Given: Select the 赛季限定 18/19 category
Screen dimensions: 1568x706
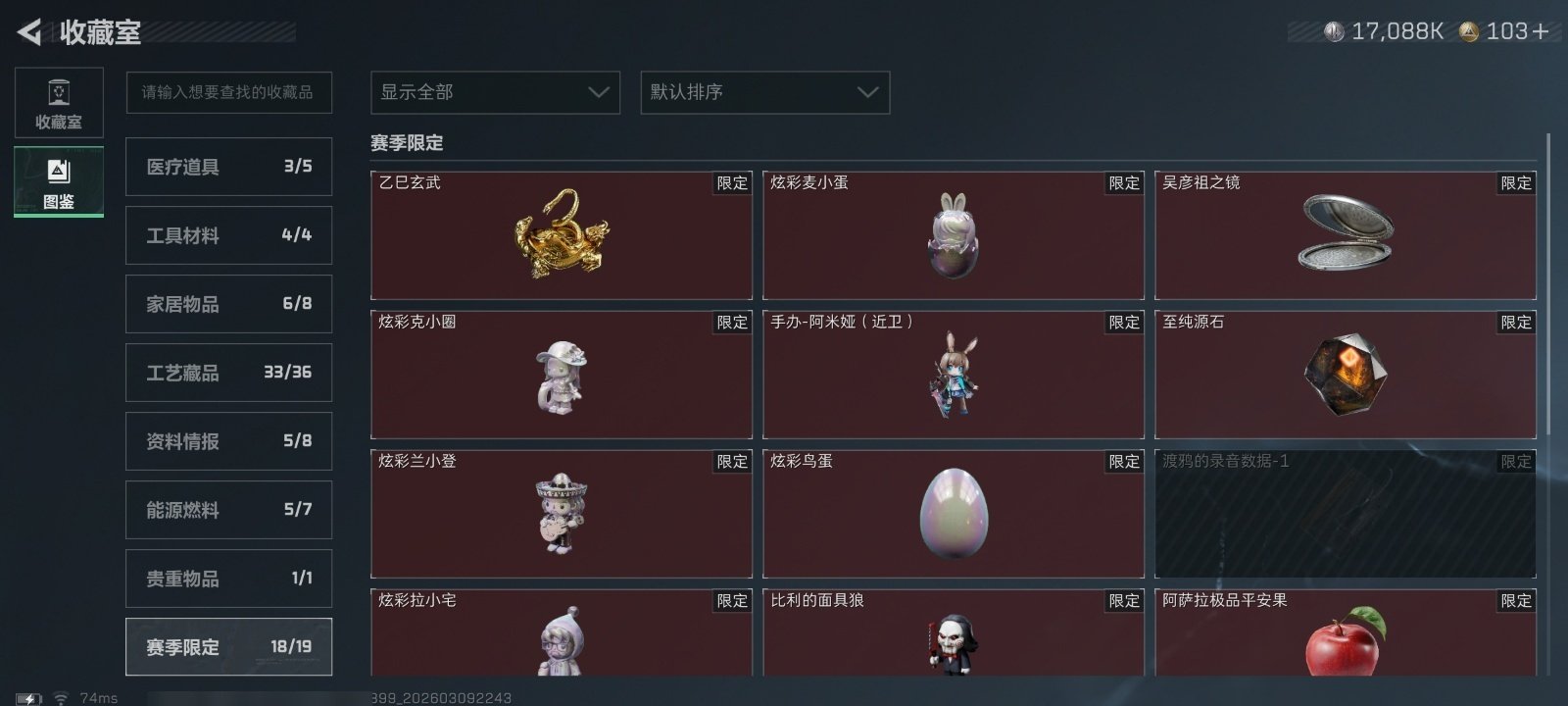Looking at the screenshot, I should pyautogui.click(x=229, y=647).
